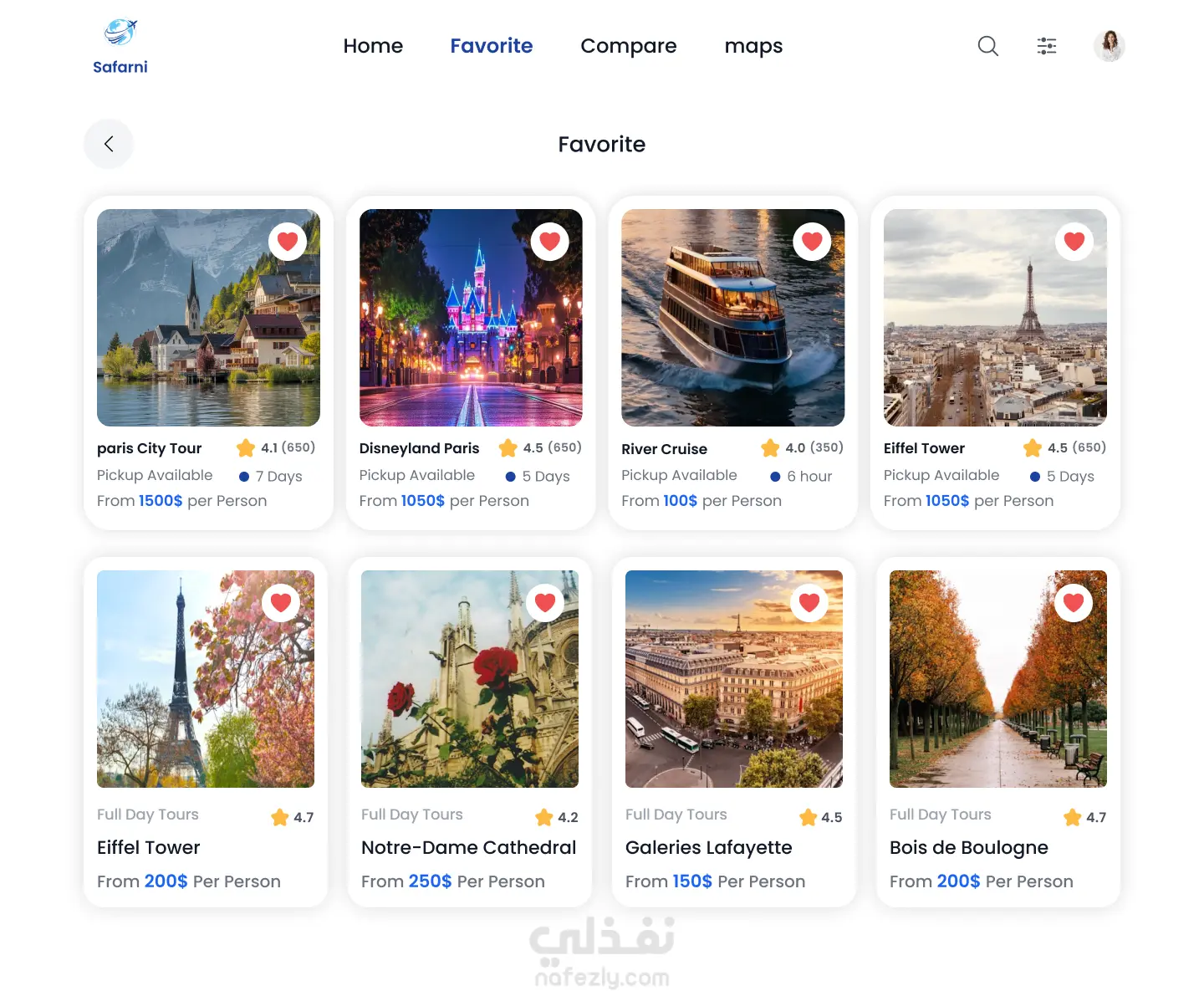Click the 1500$ price text
The height and width of the screenshot is (991, 1204).
coord(161,501)
